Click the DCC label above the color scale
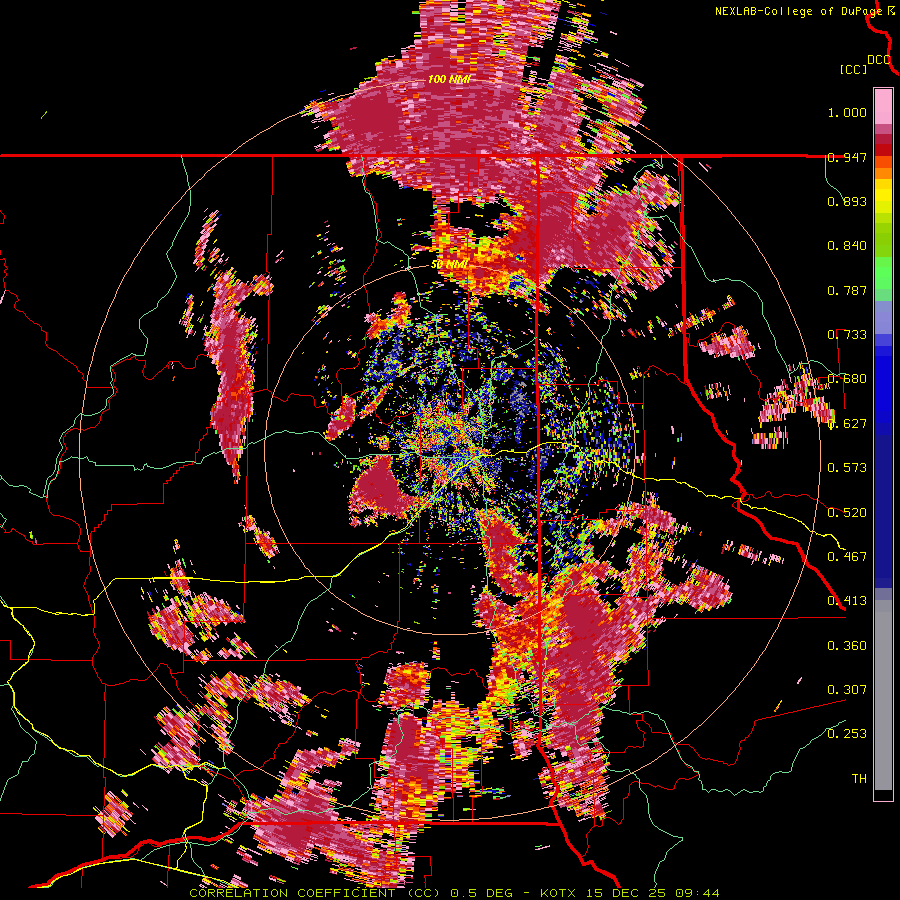The height and width of the screenshot is (900, 900). click(879, 60)
